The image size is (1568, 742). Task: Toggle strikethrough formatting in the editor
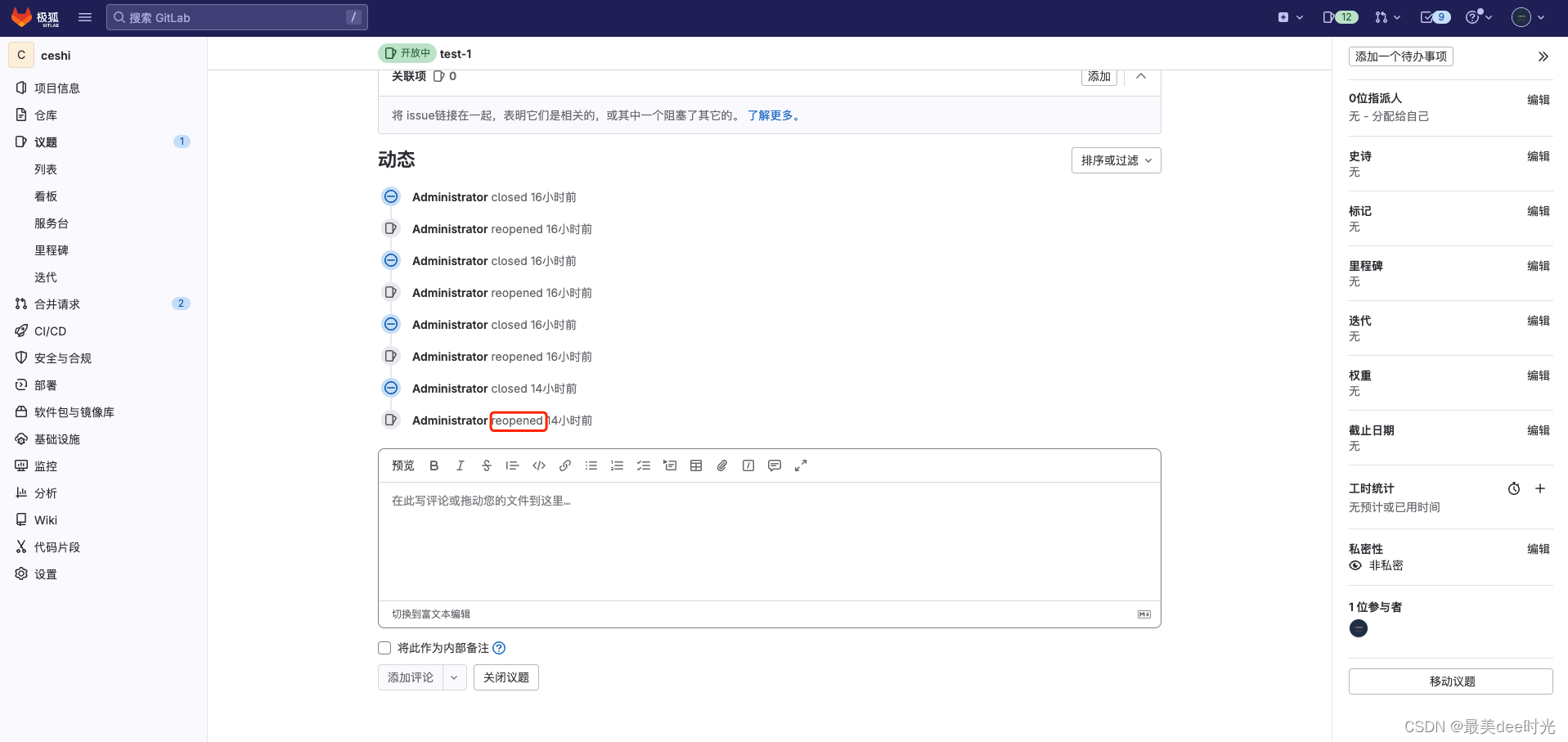click(x=486, y=465)
